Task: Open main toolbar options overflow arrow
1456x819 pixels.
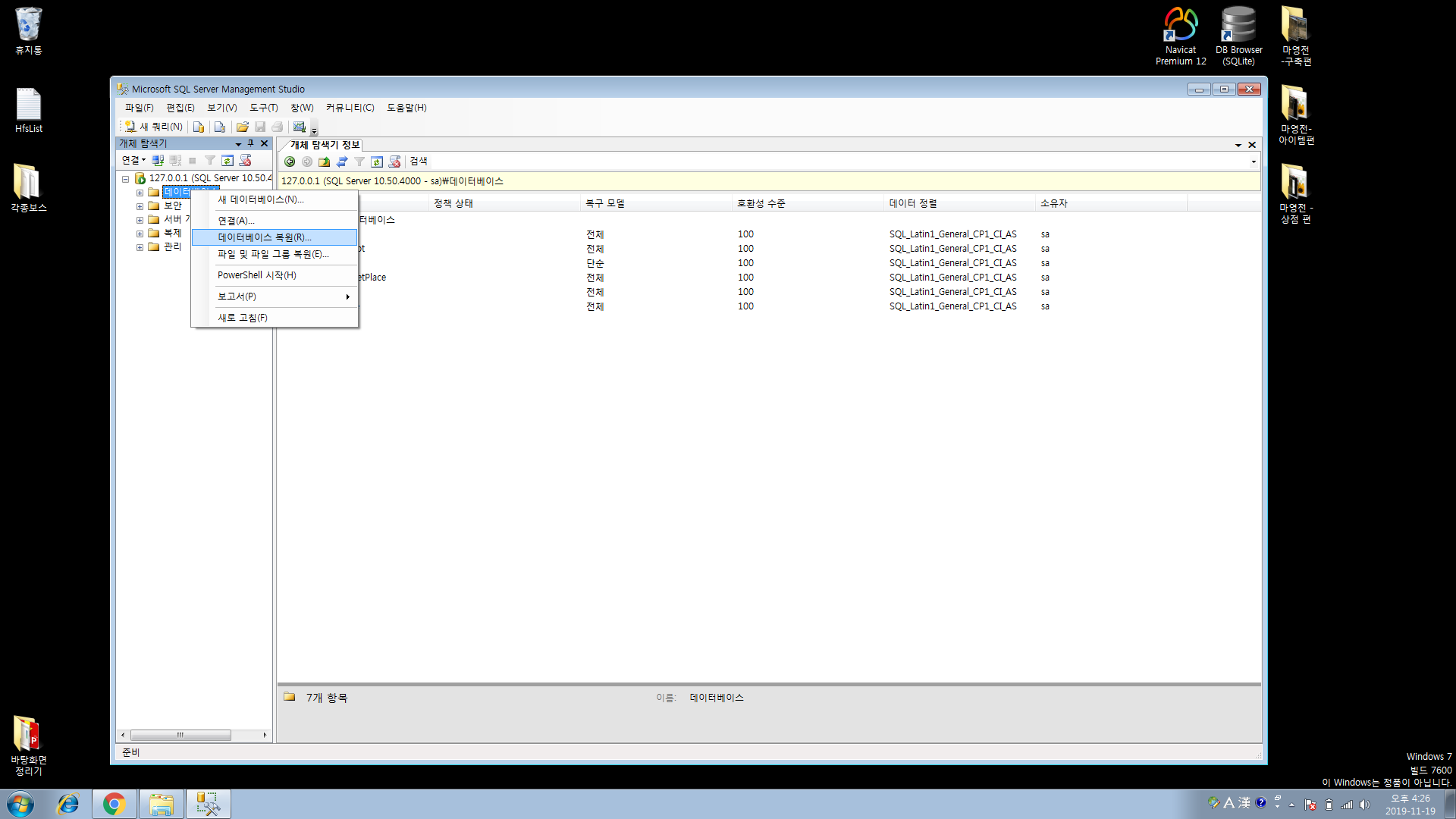Action: [314, 128]
